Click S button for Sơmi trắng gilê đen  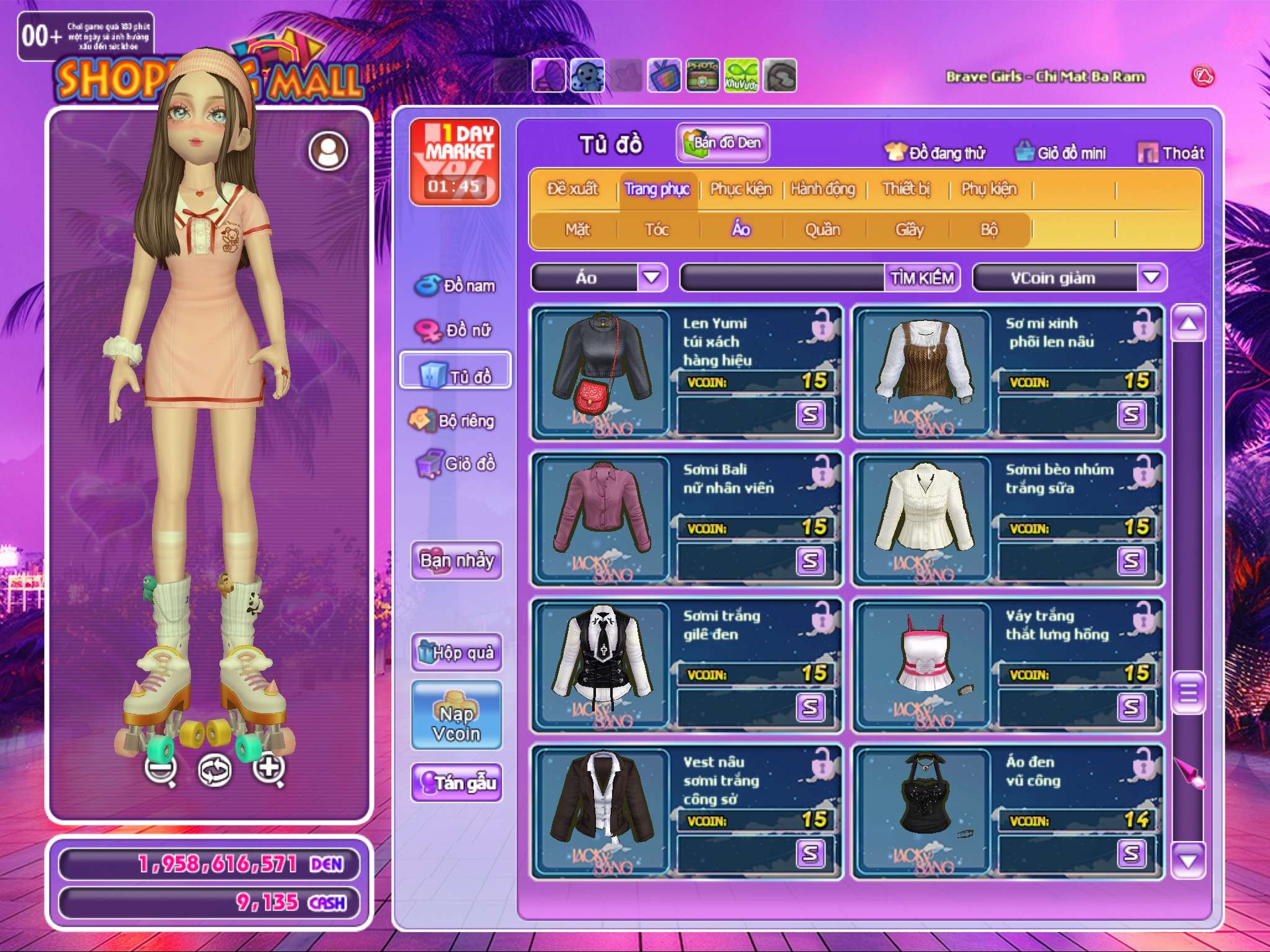(x=810, y=707)
